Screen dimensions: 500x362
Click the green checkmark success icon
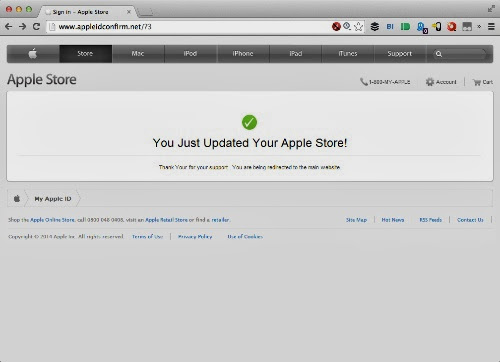249,122
